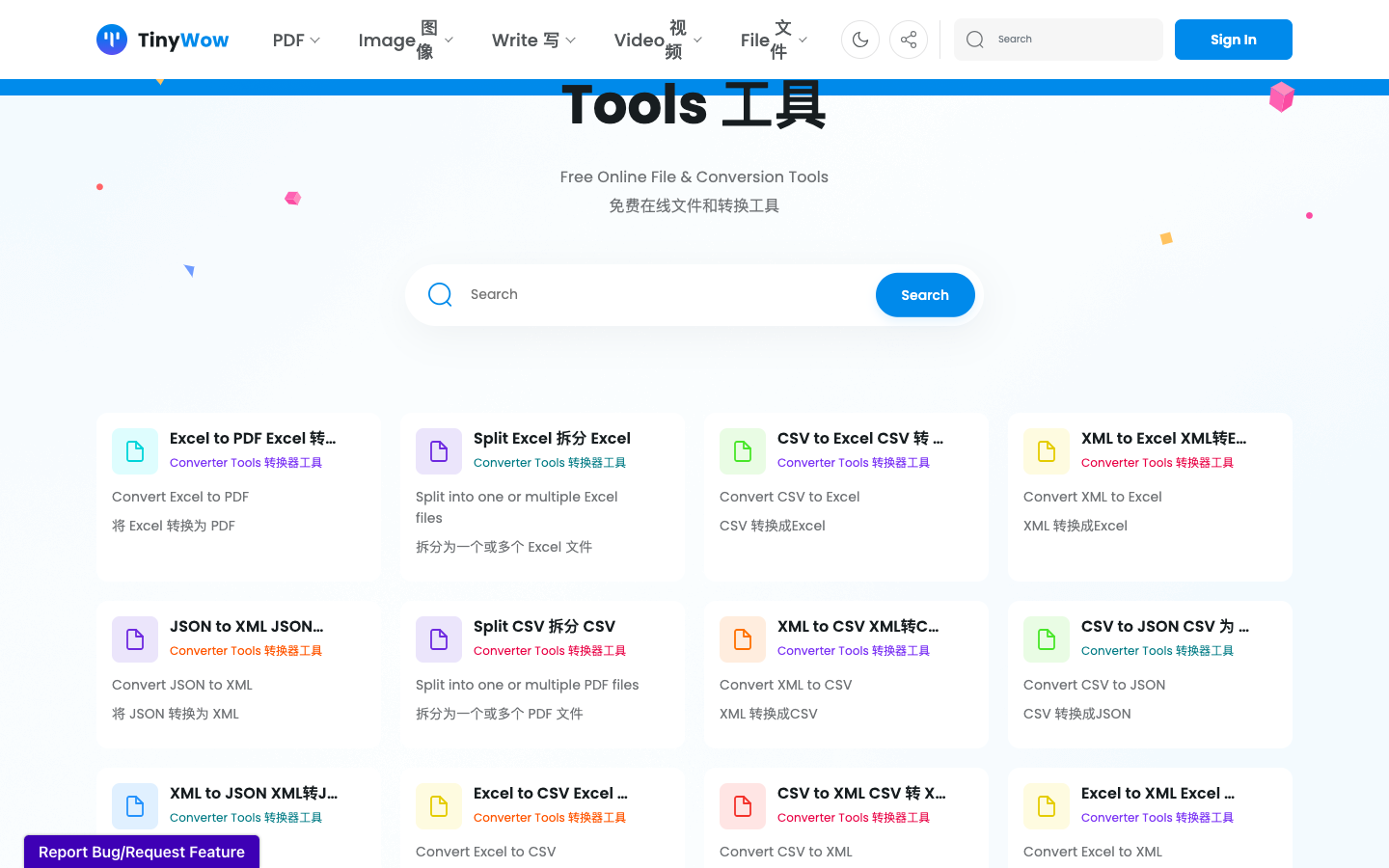Click the Excel to PDF tool icon
1389x868 pixels.
135,450
